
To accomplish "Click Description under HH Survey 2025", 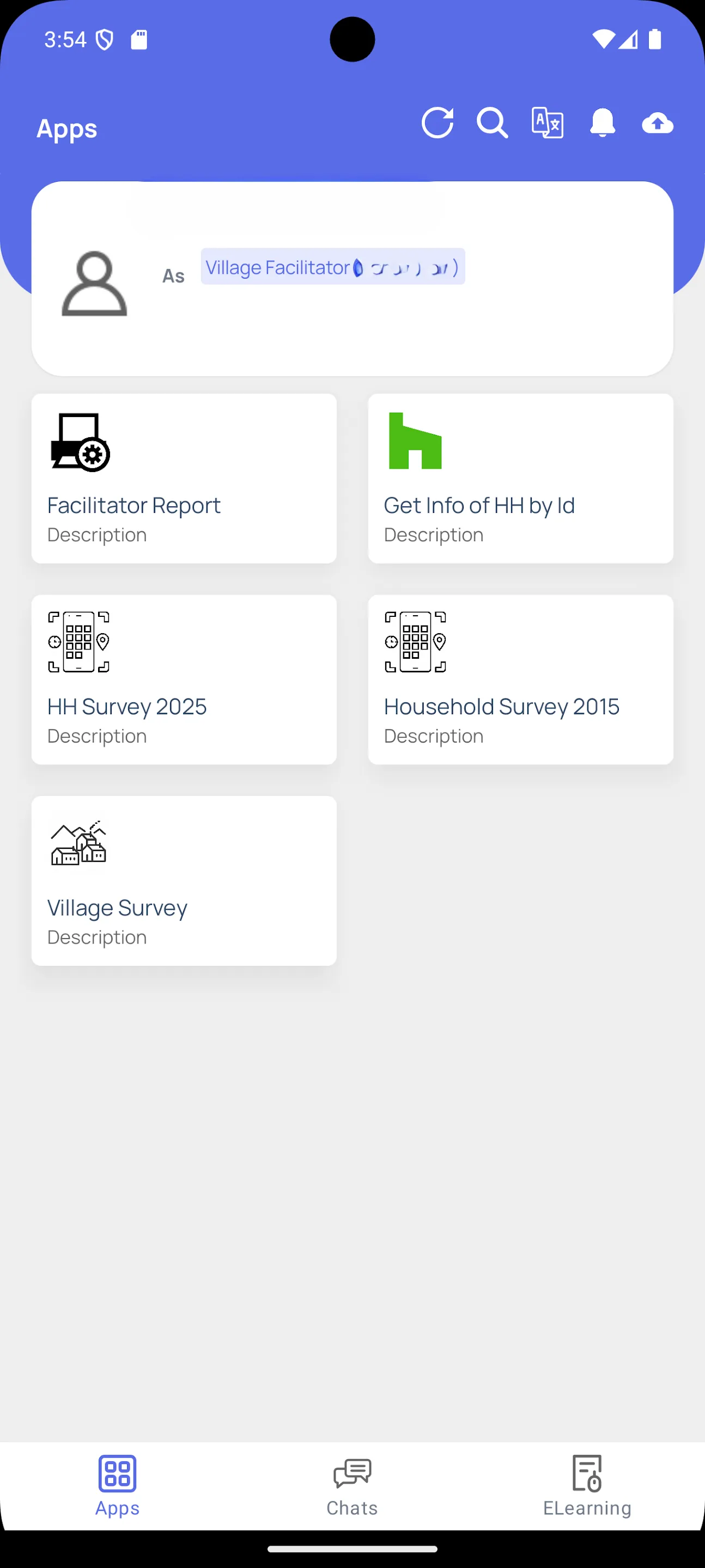I will click(97, 736).
